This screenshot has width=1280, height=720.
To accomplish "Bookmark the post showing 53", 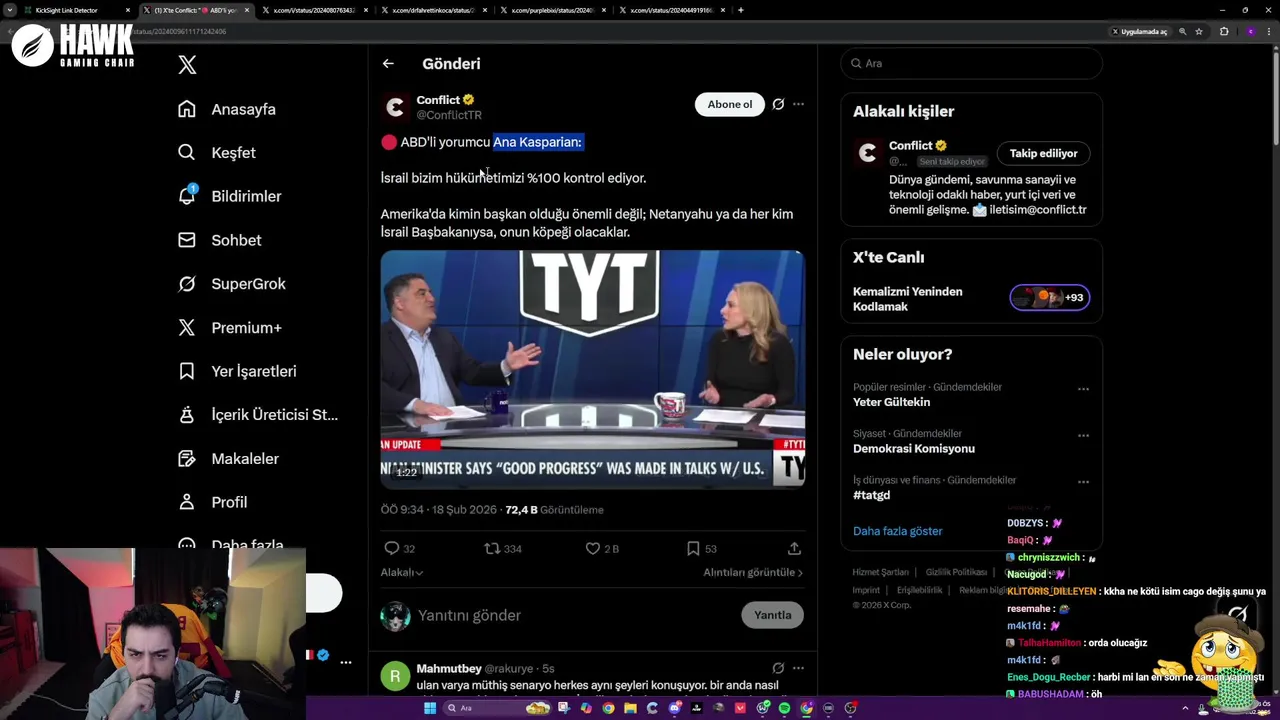I will point(693,548).
